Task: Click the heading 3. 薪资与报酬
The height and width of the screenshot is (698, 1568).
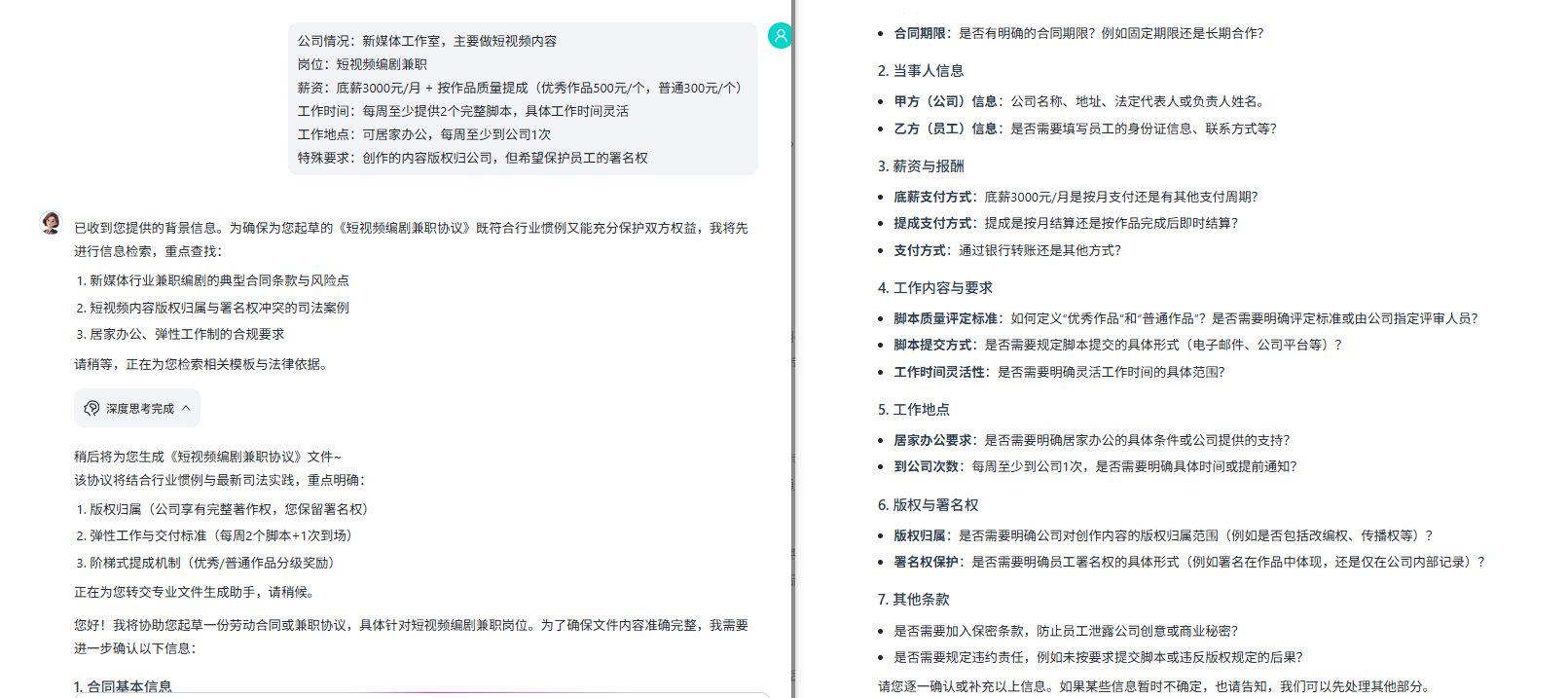Action: (920, 165)
